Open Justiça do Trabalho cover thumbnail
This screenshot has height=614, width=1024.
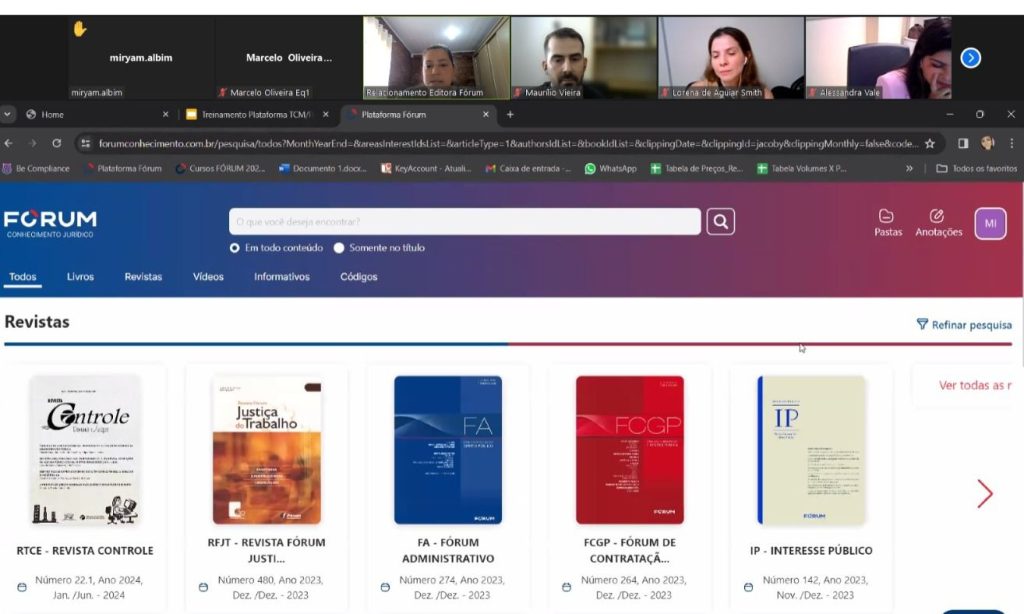266,450
